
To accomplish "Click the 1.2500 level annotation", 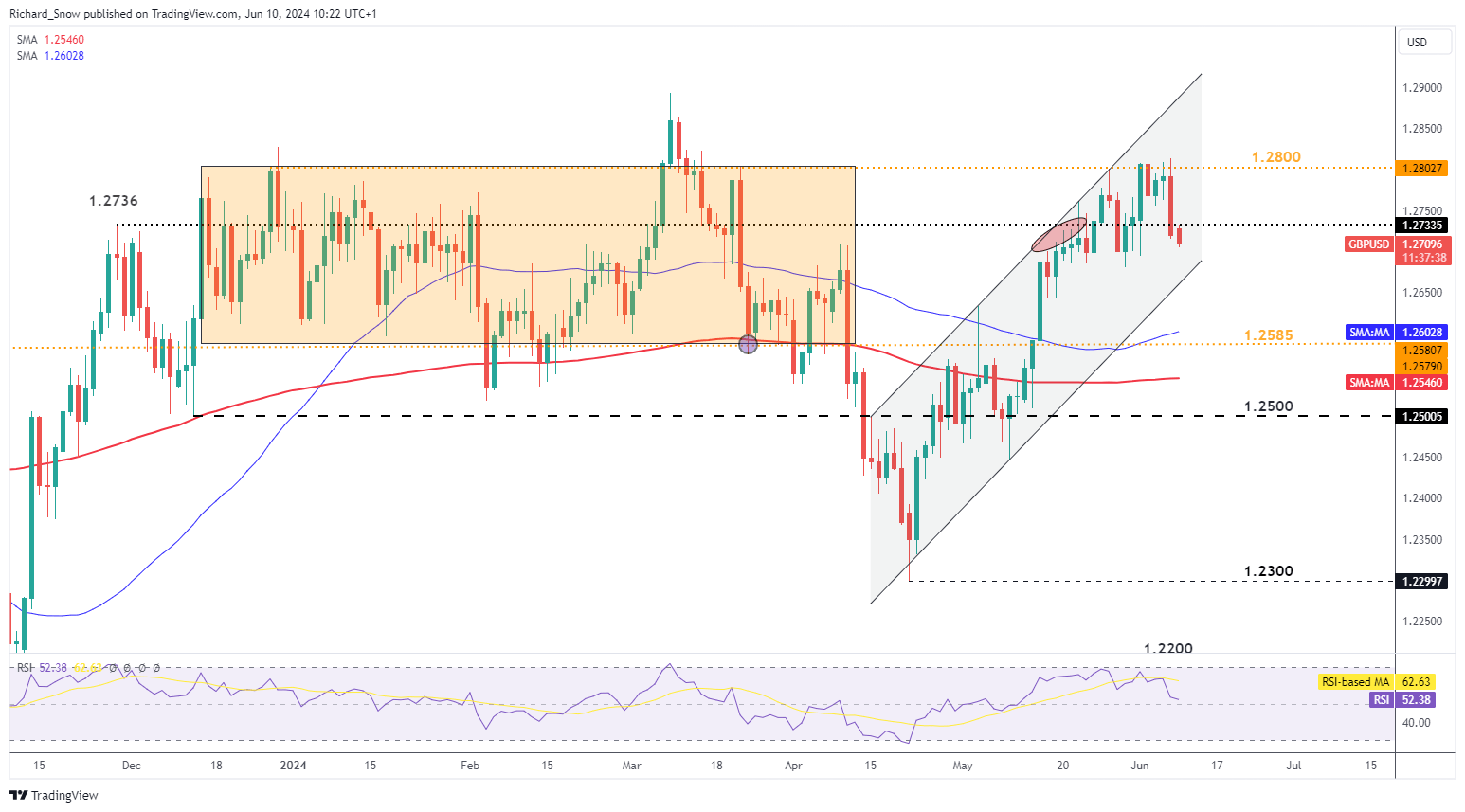I will click(1269, 406).
